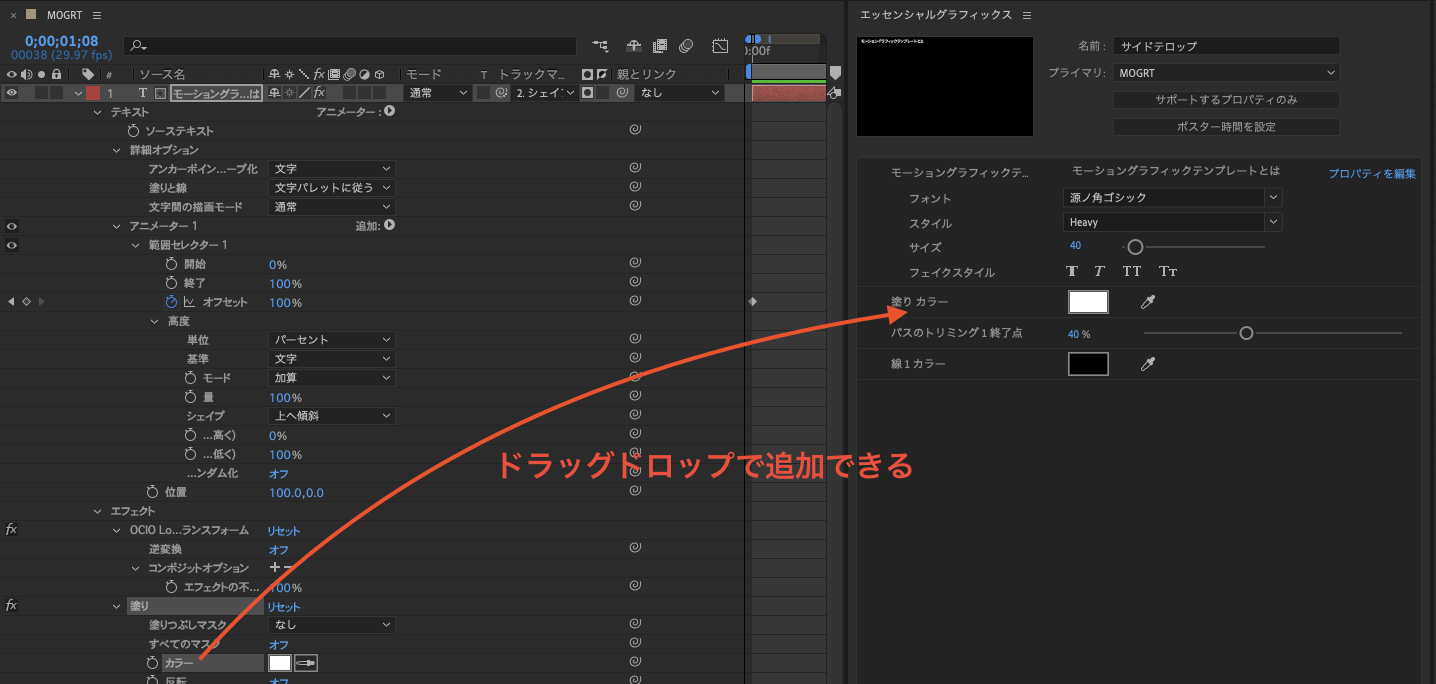The height and width of the screenshot is (684, 1436).
Task: Open the モード 通常 blending dropdown on layer 1
Action: (x=437, y=92)
